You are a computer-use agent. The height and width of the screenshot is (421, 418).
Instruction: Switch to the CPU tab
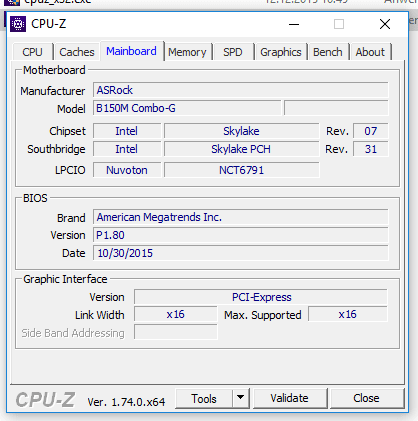click(33, 52)
